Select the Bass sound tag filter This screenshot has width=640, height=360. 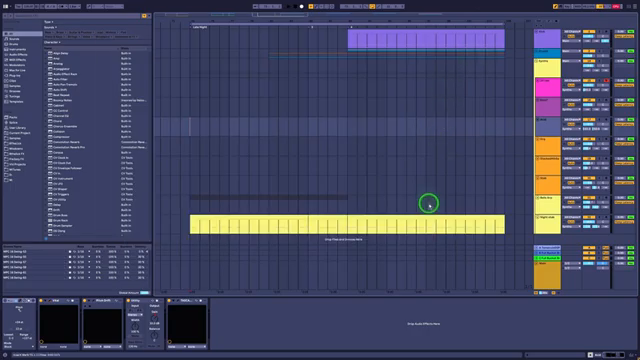pos(49,32)
